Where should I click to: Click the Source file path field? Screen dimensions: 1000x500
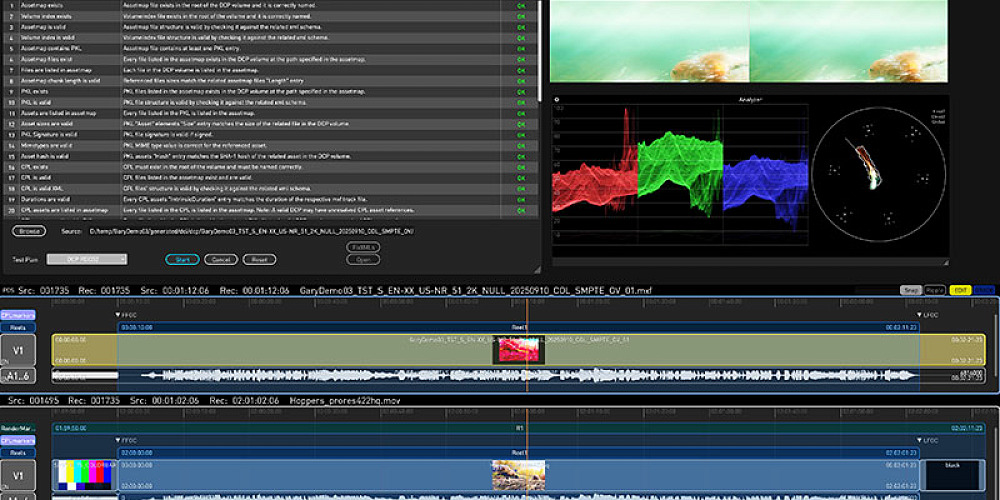tap(250, 231)
